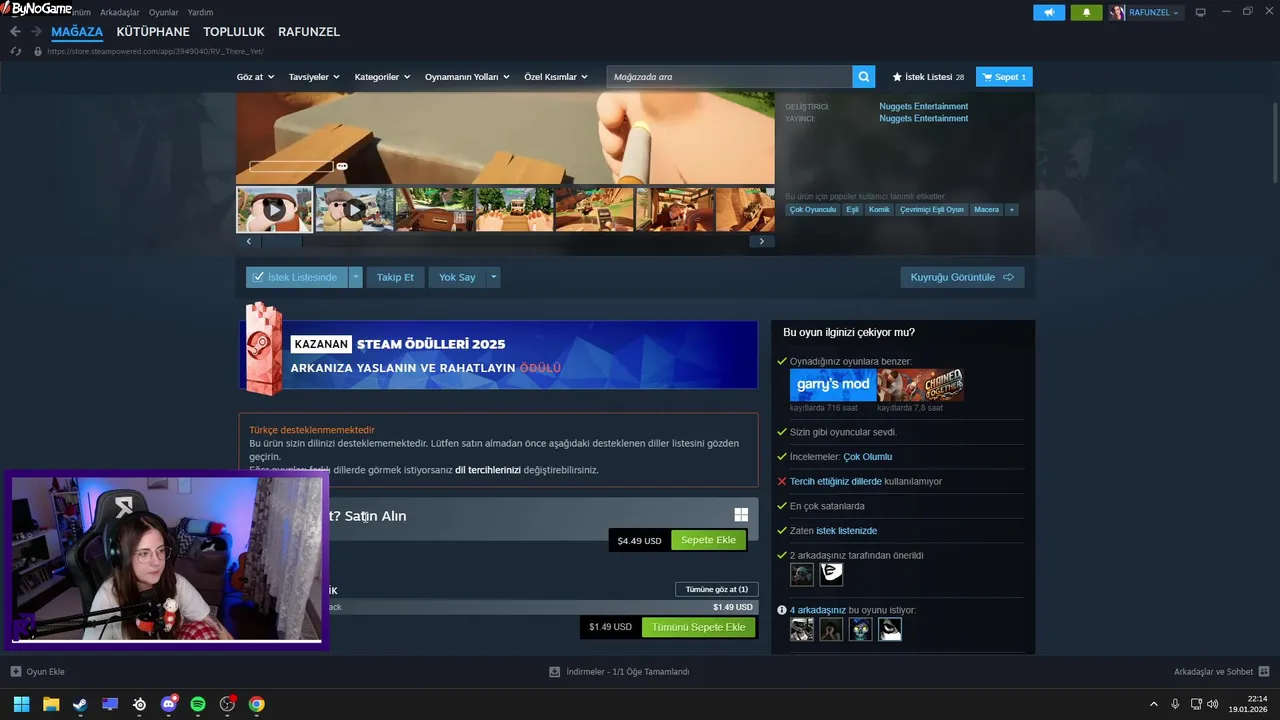
Task: Open the Windows Start menu
Action: pyautogui.click(x=21, y=704)
